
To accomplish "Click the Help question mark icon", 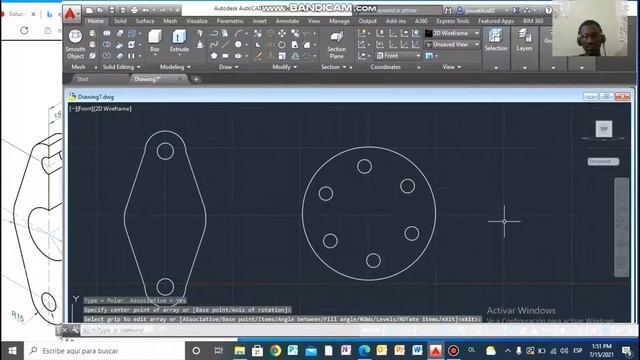I will [x=549, y=11].
